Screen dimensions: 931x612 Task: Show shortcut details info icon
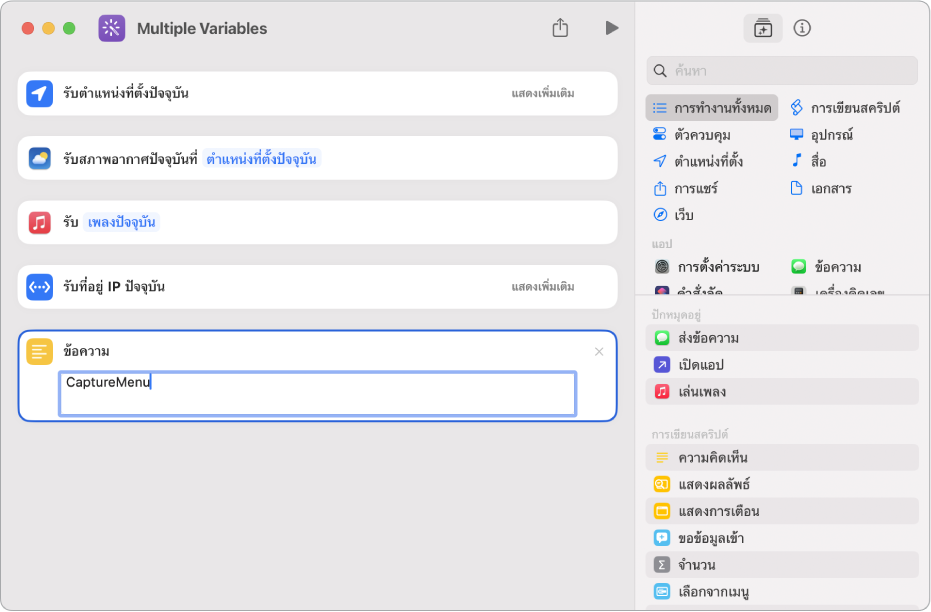click(x=802, y=28)
